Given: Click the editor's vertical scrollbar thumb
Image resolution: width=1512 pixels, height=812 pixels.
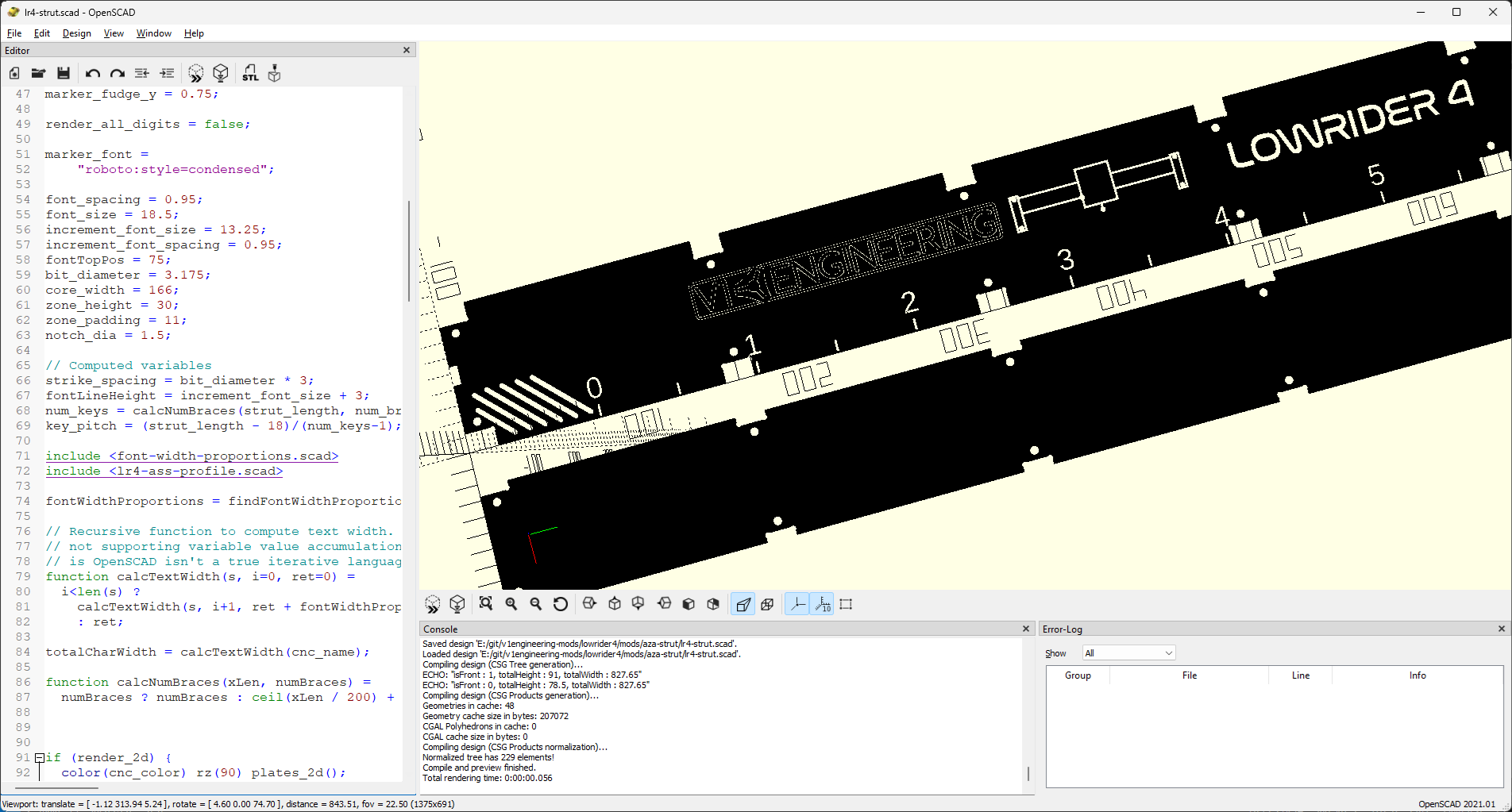Looking at the screenshot, I should click(x=409, y=251).
